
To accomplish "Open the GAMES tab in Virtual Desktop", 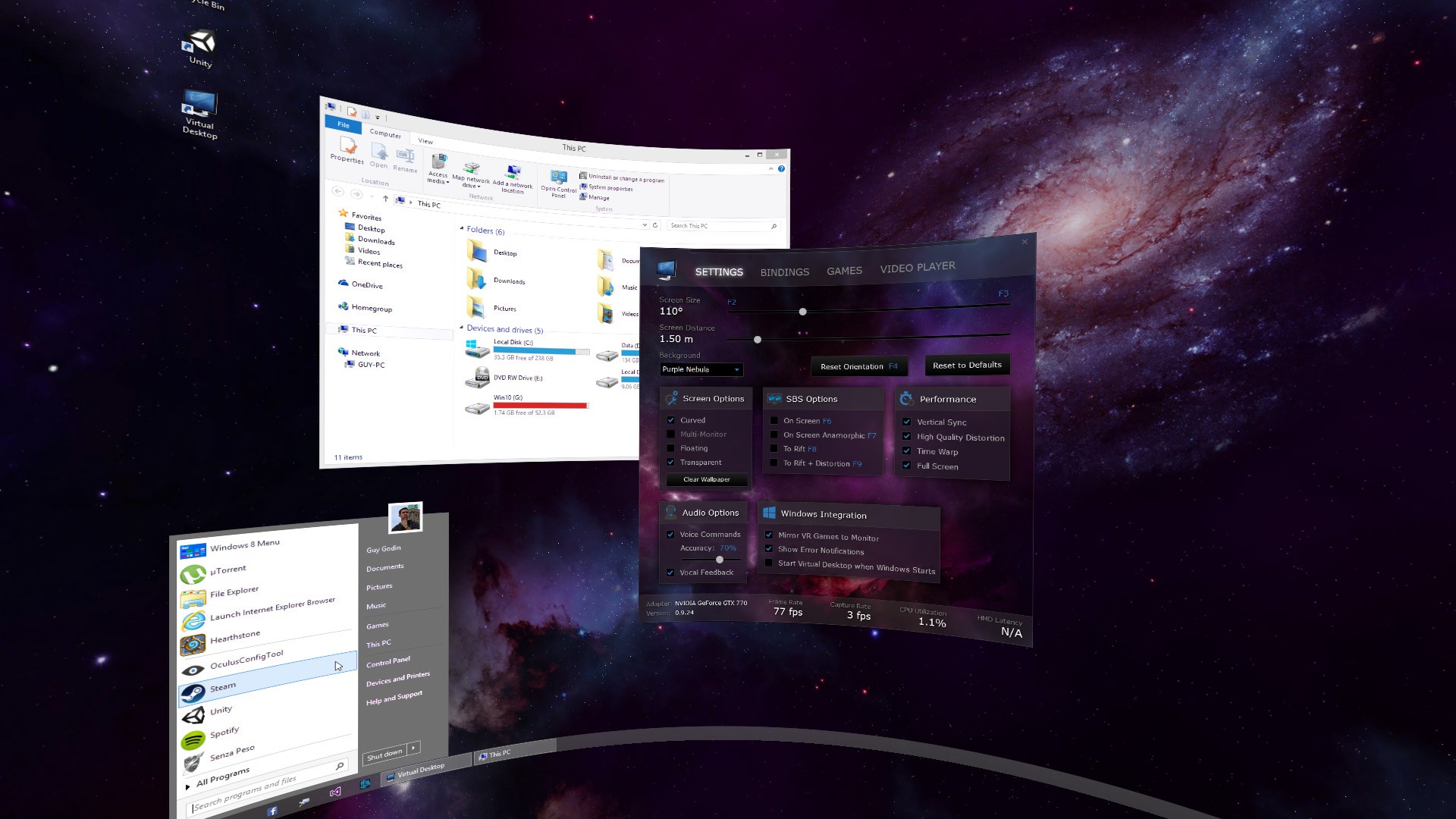I will click(x=843, y=268).
